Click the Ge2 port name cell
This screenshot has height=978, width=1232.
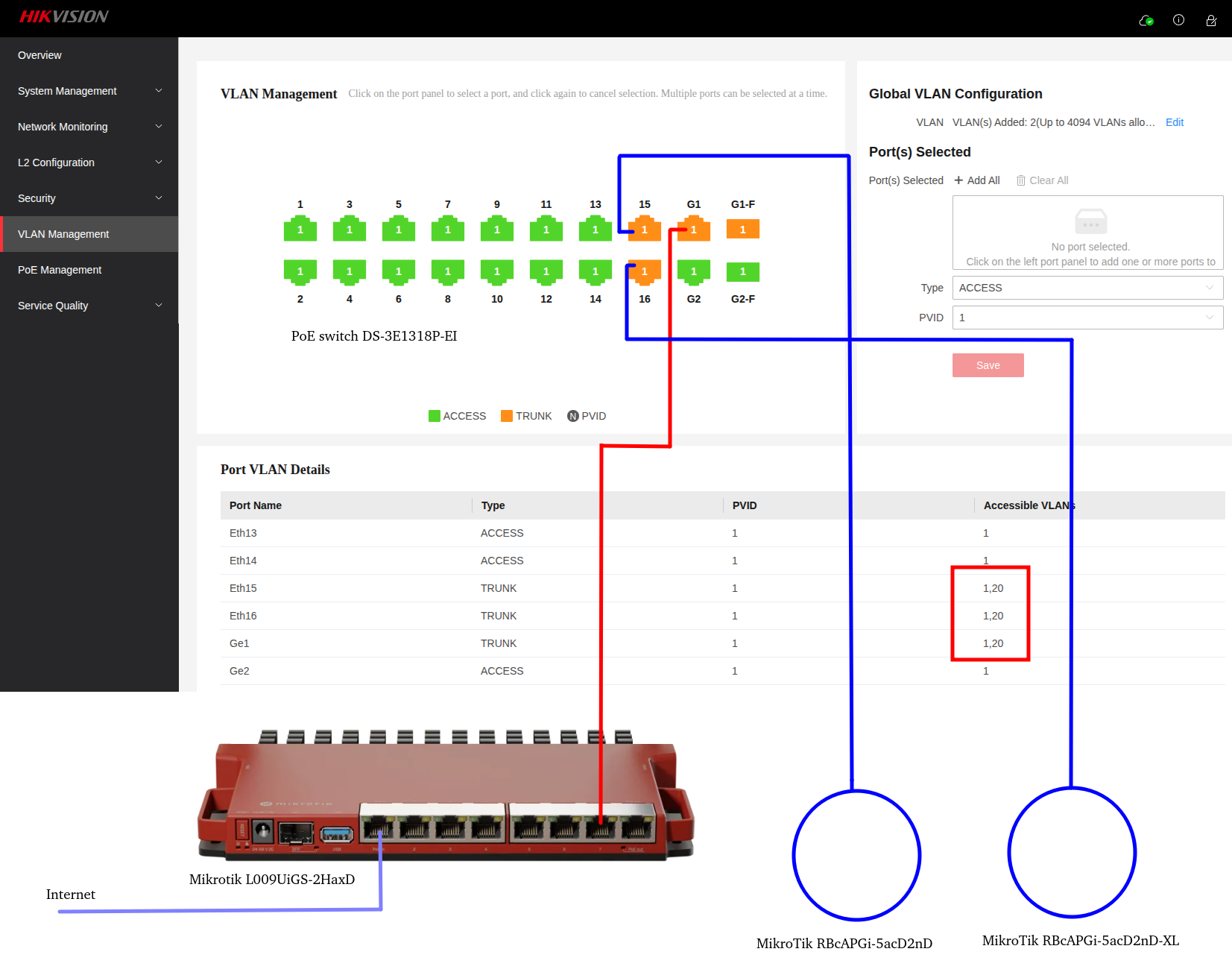coord(239,671)
